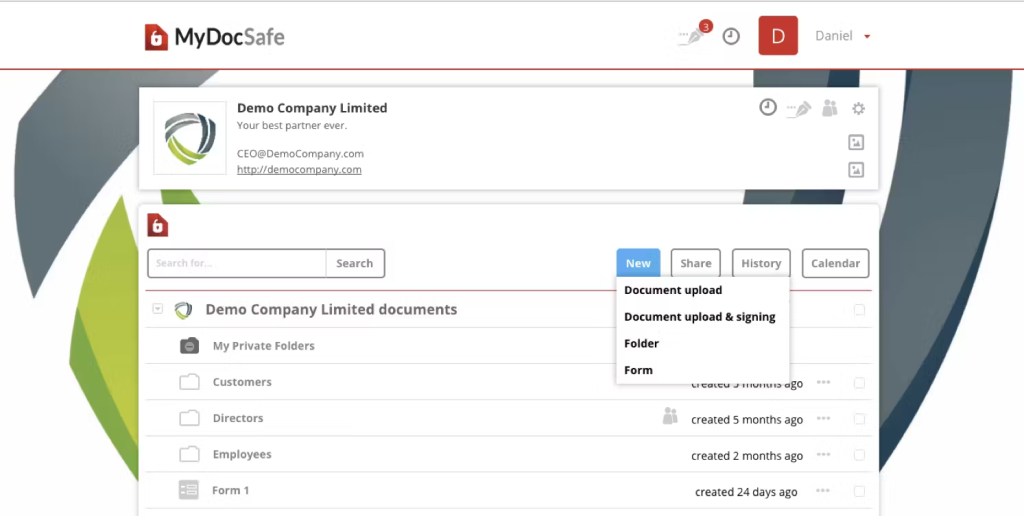Open the three-dot menu for Employees folder

coord(823,455)
